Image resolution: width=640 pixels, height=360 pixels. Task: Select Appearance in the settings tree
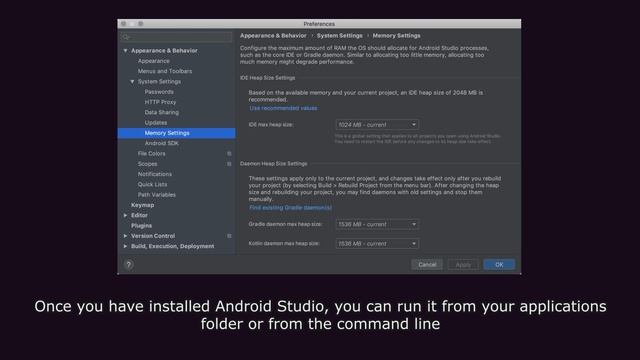coord(153,61)
